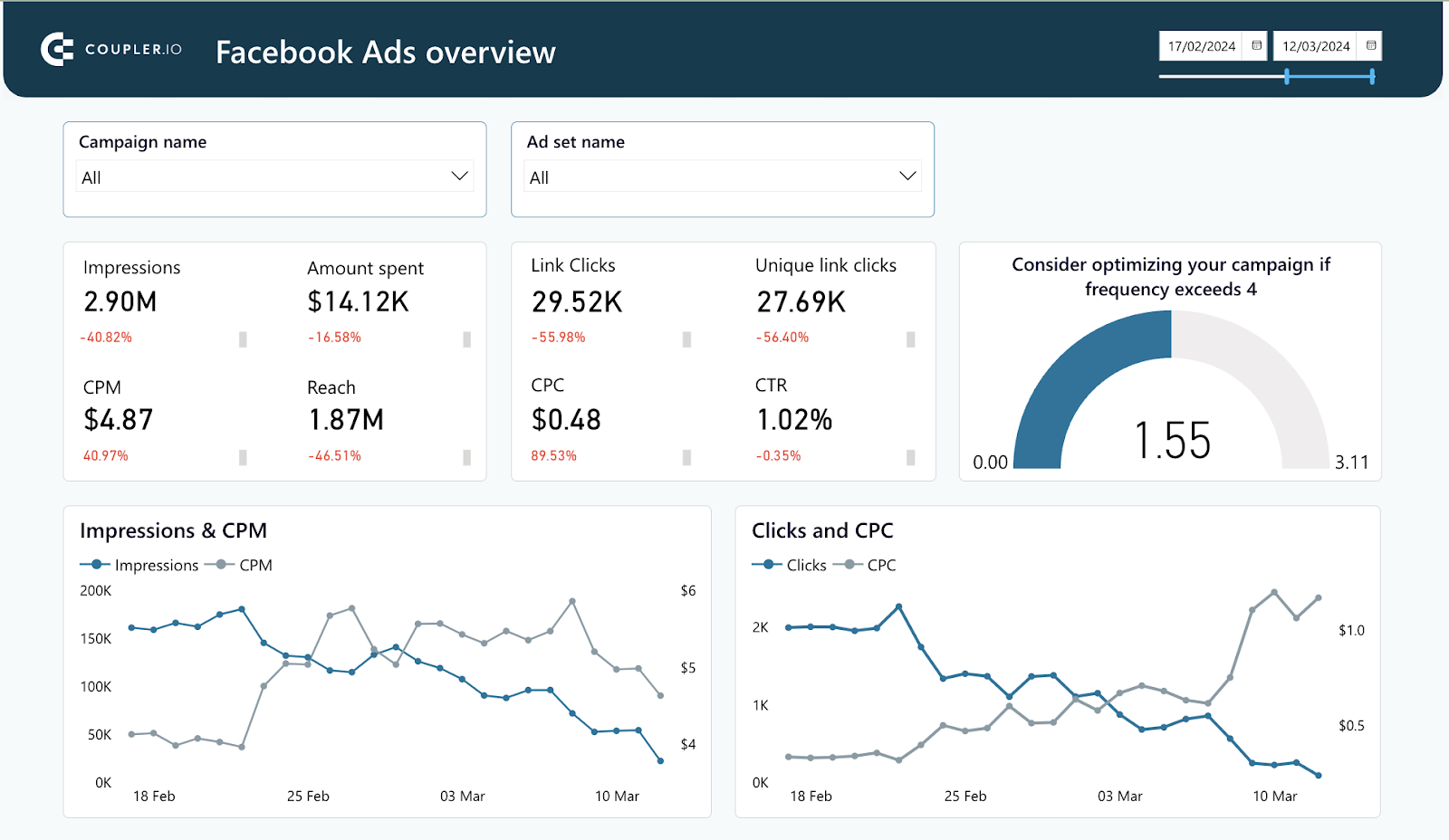Expand the Ad set name chevron arrow

click(x=906, y=176)
